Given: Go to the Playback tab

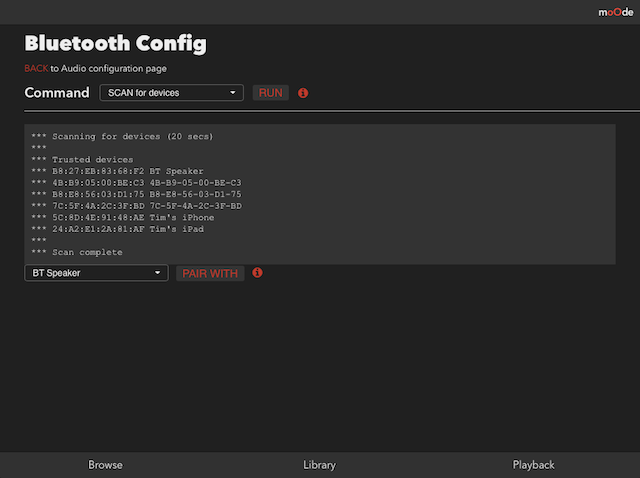Looking at the screenshot, I should point(533,465).
